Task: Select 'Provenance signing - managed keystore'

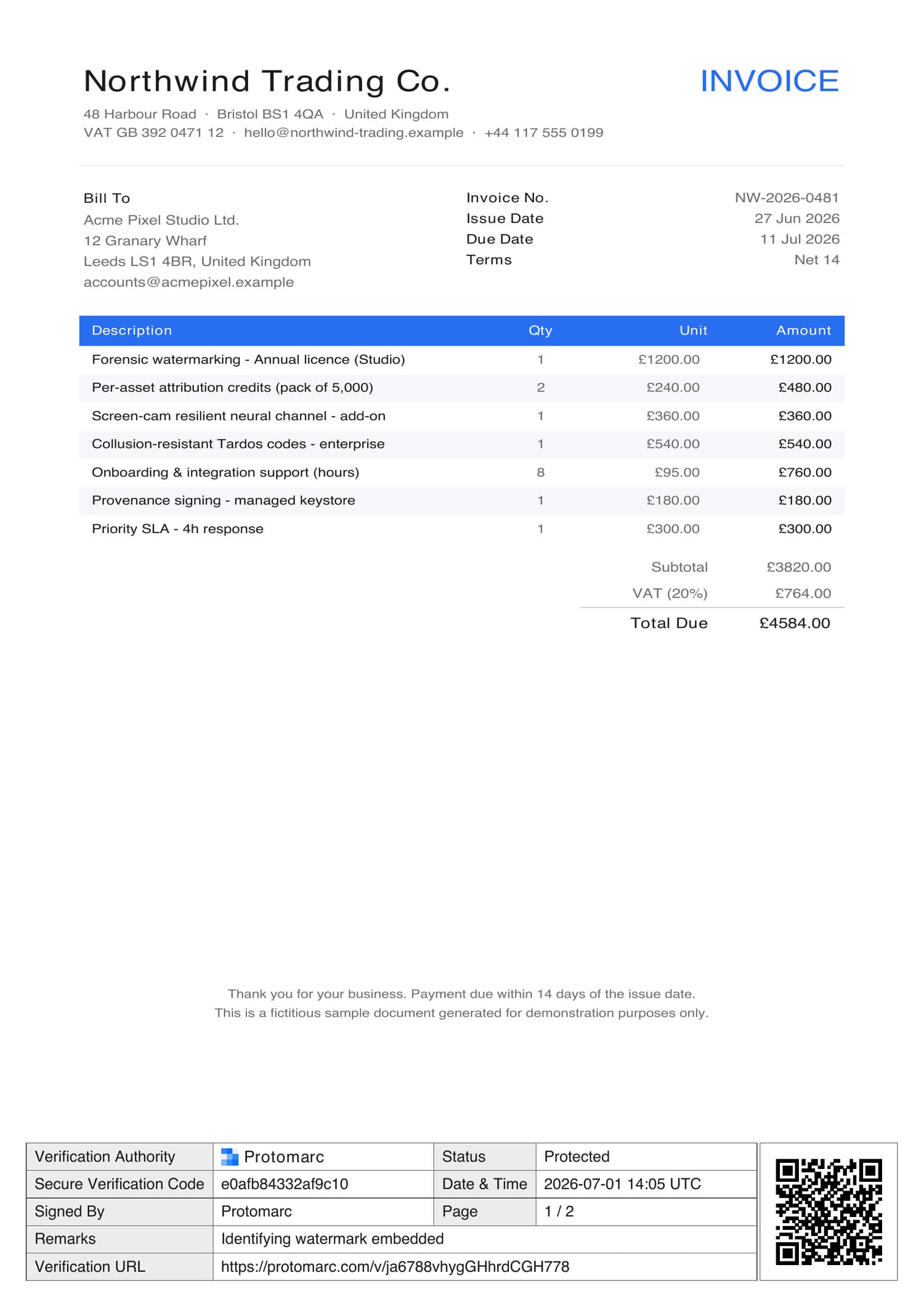Action: click(x=224, y=500)
